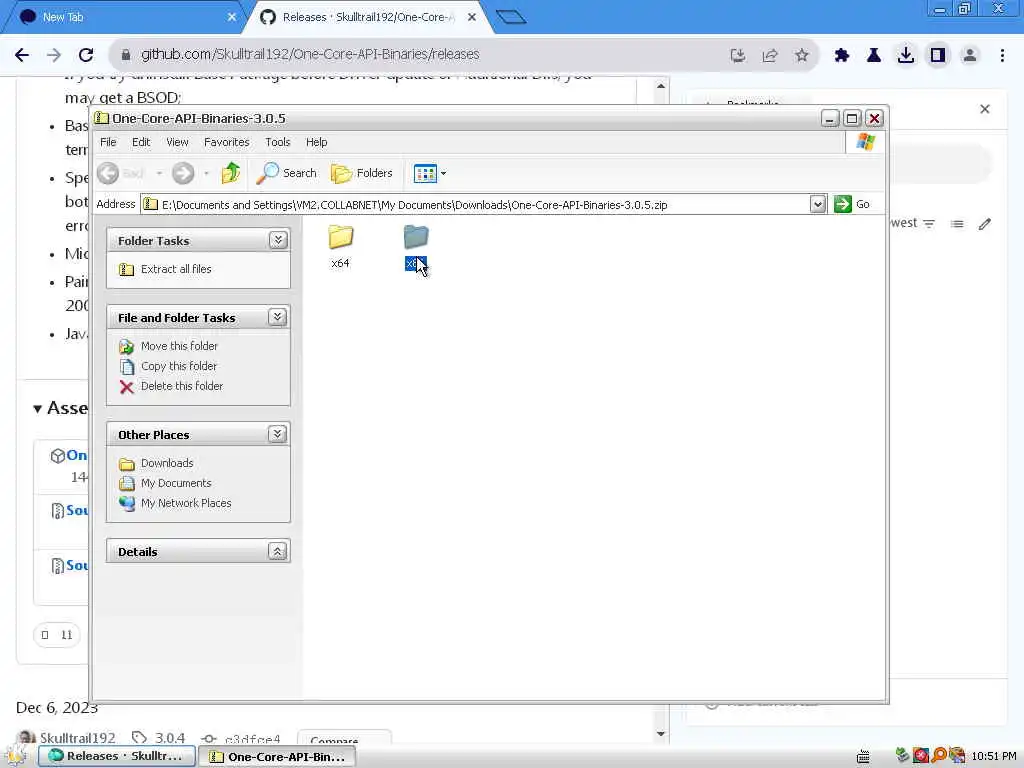Open a new browser tab

[511, 18]
